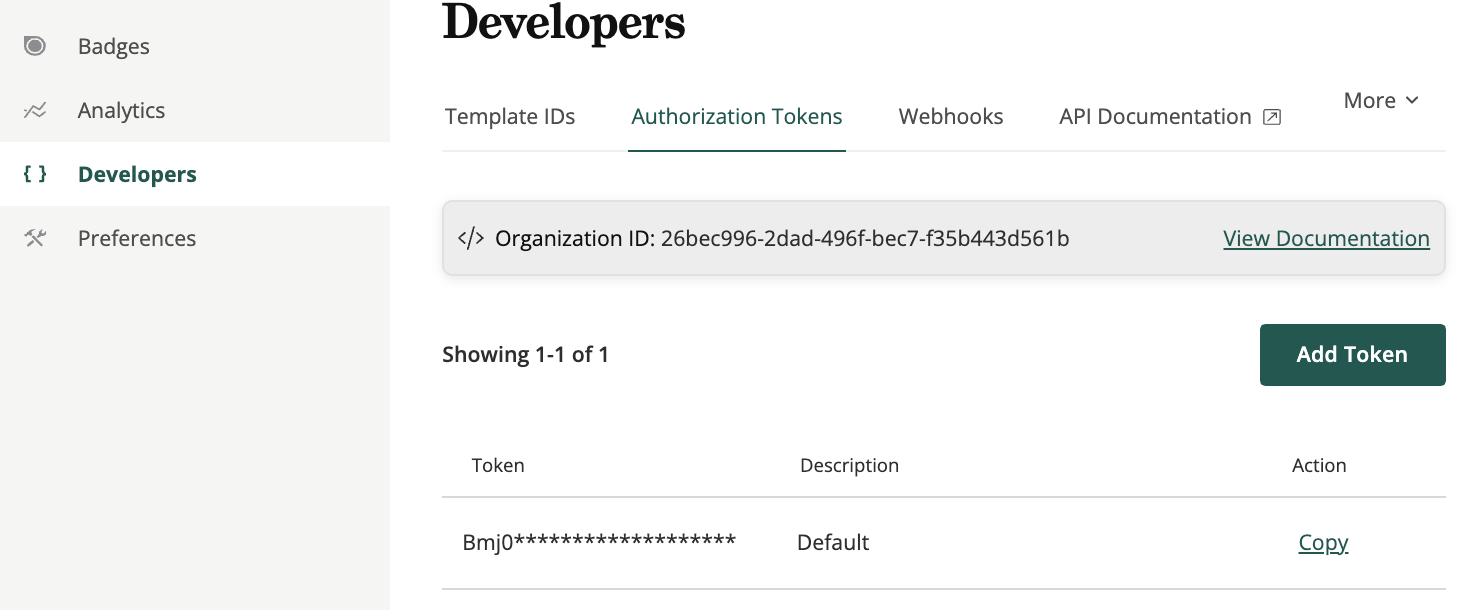This screenshot has height=610, width=1472.
Task: Open the View Documentation link
Action: (1326, 238)
